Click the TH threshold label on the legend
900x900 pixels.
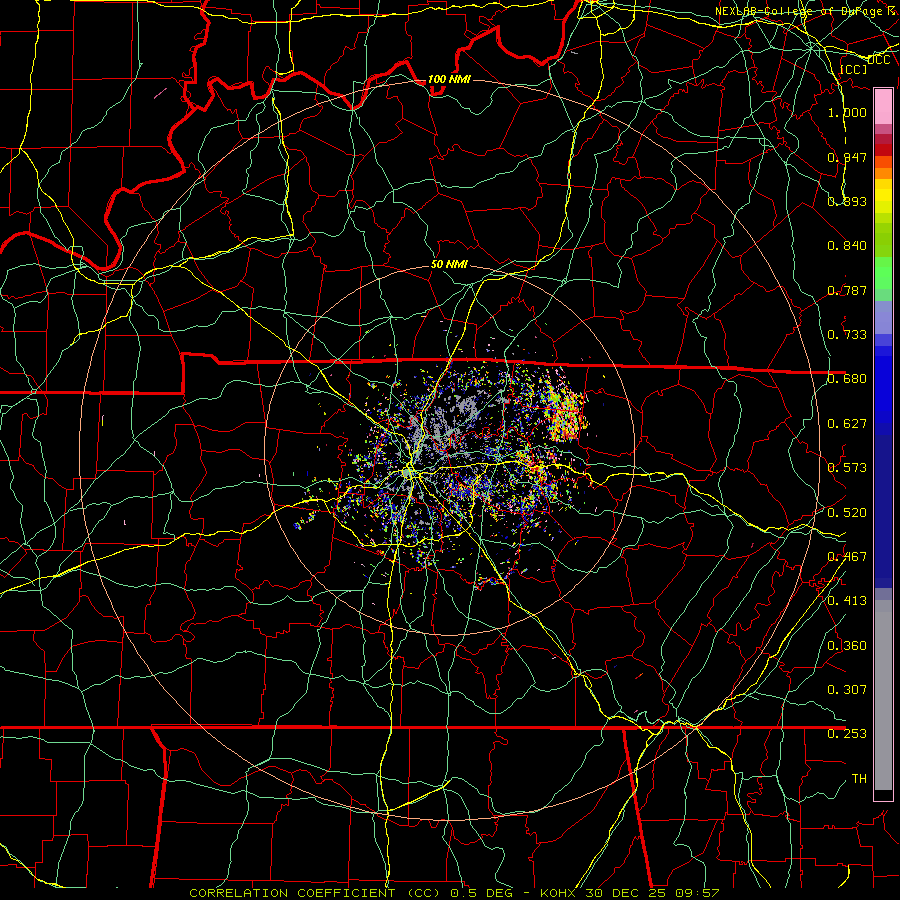click(859, 779)
